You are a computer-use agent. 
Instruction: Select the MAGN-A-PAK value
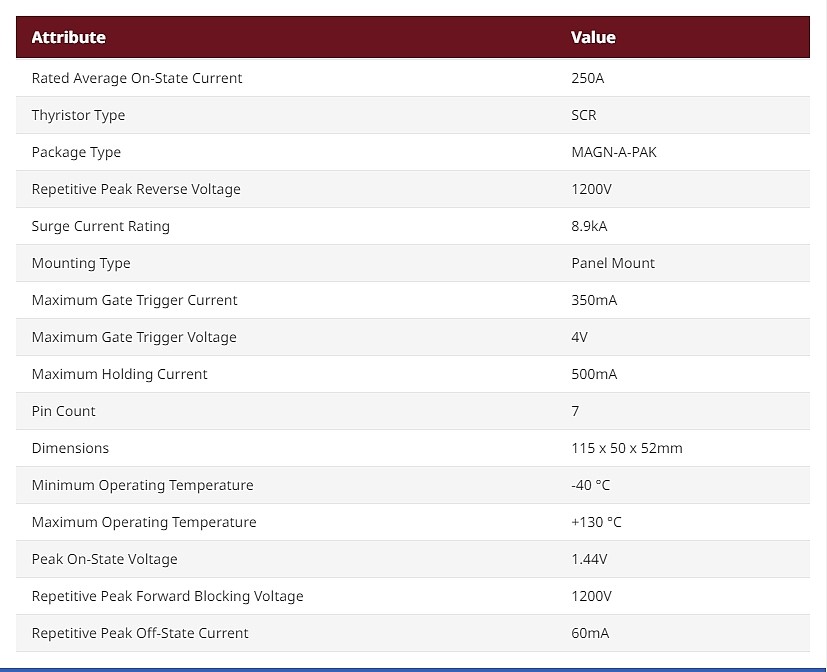tap(614, 152)
